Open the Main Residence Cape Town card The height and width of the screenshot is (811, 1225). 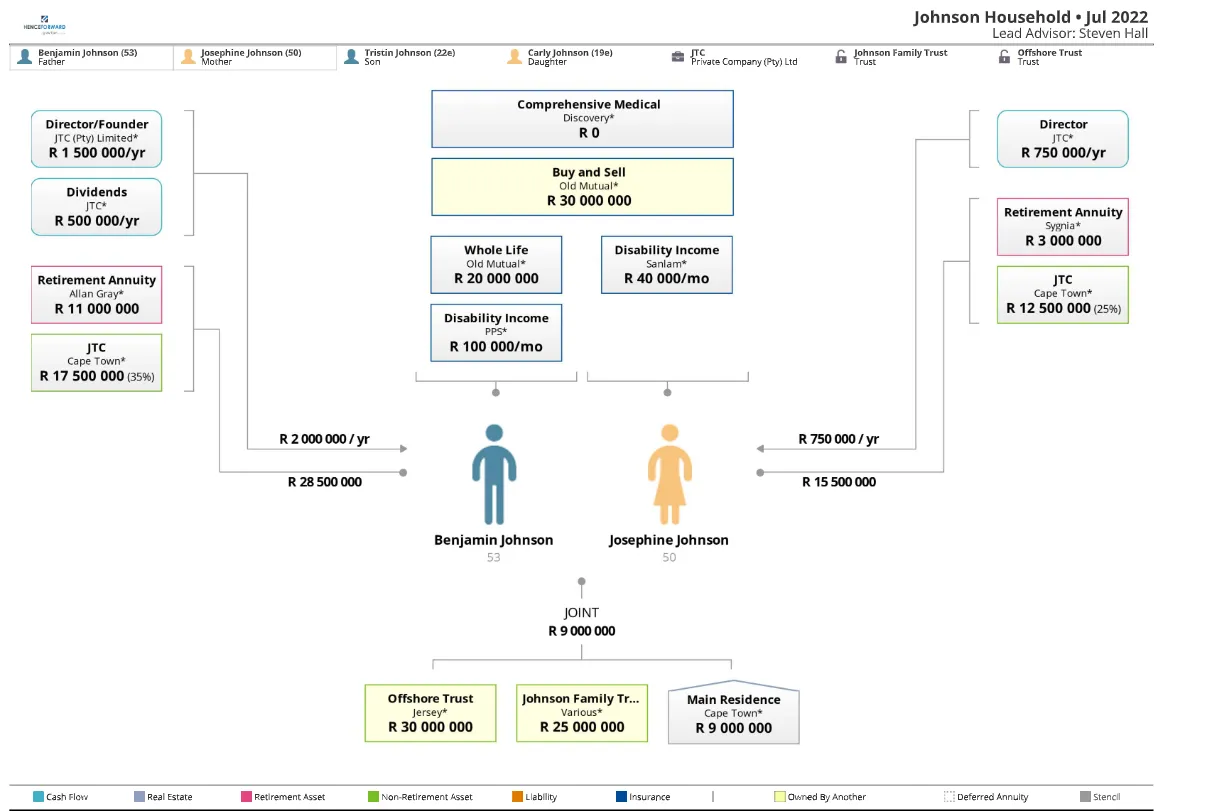click(x=734, y=715)
